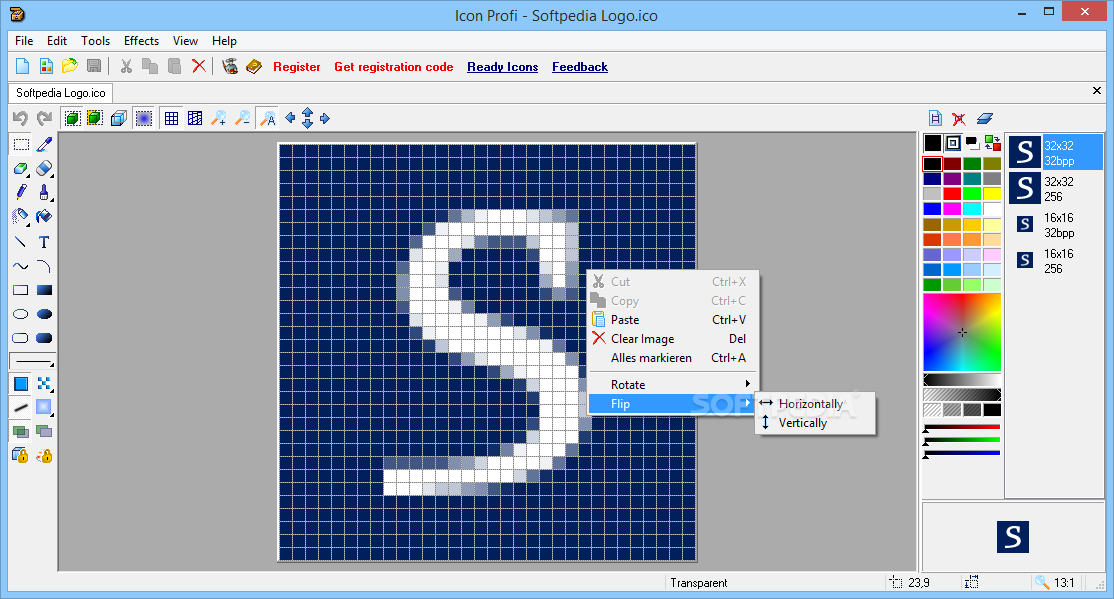Click the open folder icon

tap(70, 66)
